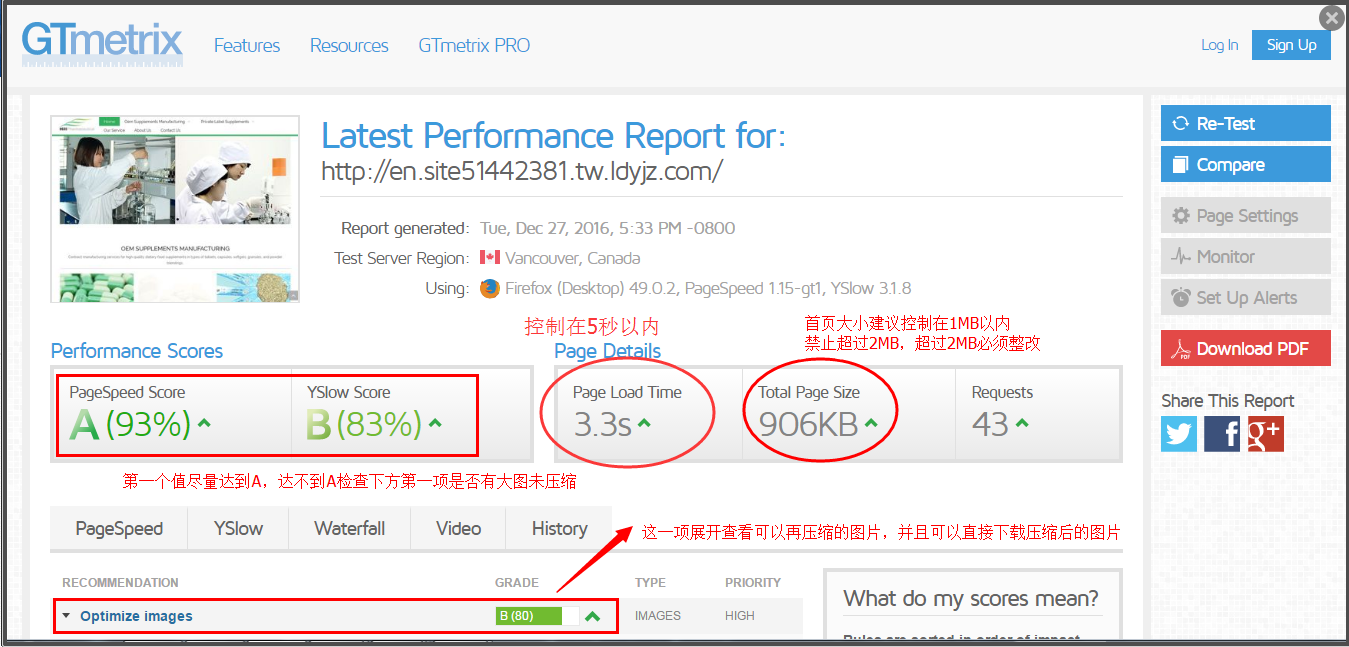The width and height of the screenshot is (1349, 647).
Task: Open the History tab
Action: pos(558,528)
